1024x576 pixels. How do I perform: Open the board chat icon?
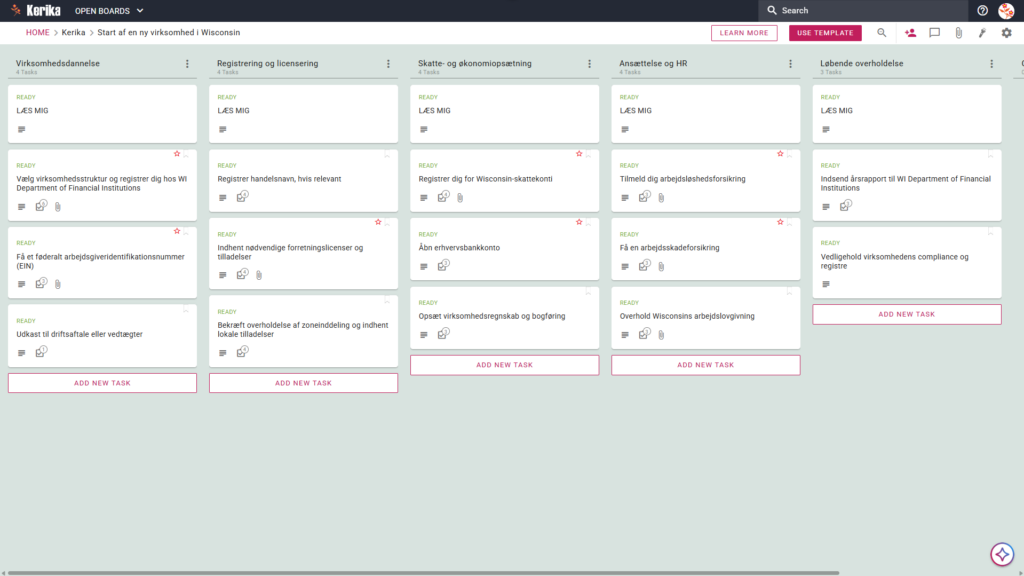click(935, 33)
